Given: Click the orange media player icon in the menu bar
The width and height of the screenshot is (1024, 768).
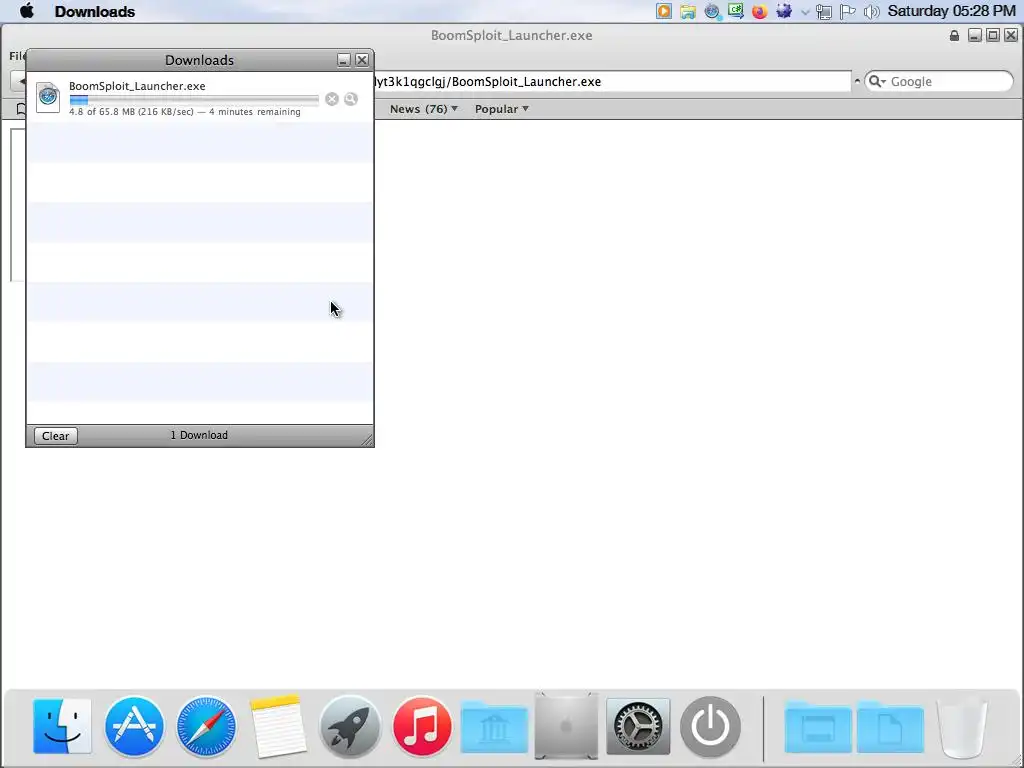Looking at the screenshot, I should pos(664,11).
